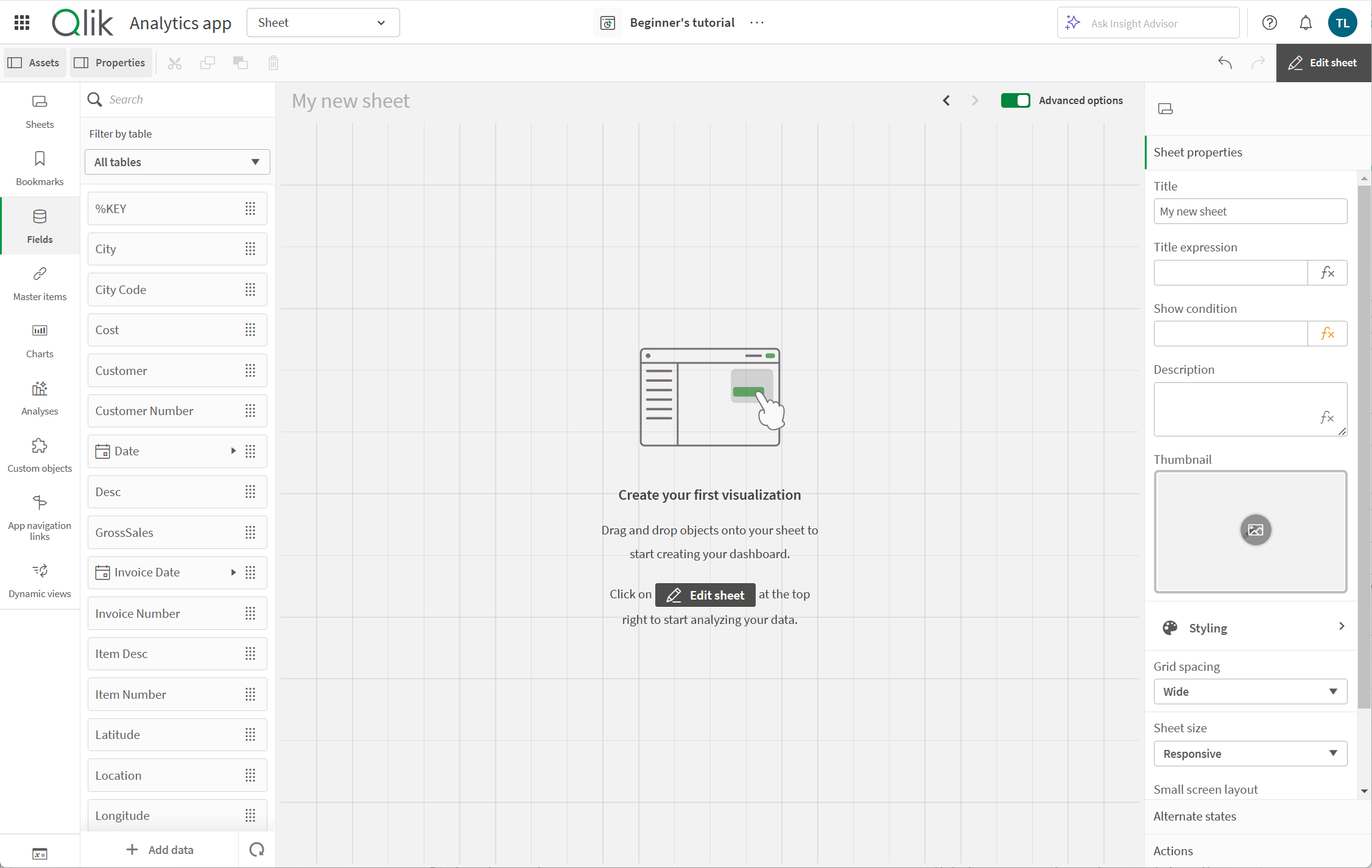Screen dimensions: 1372x868
Task: Expand the Date field tree item
Action: [x=232, y=451]
